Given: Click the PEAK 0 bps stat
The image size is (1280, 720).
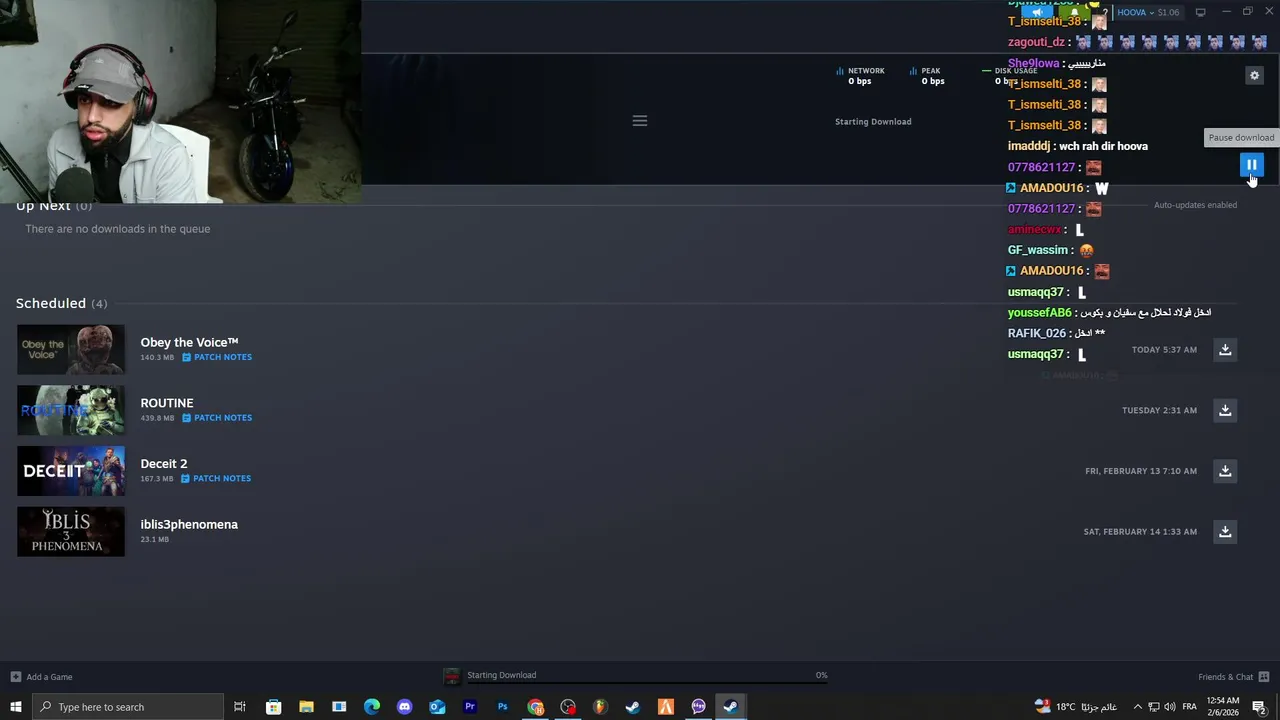Looking at the screenshot, I should click(926, 76).
